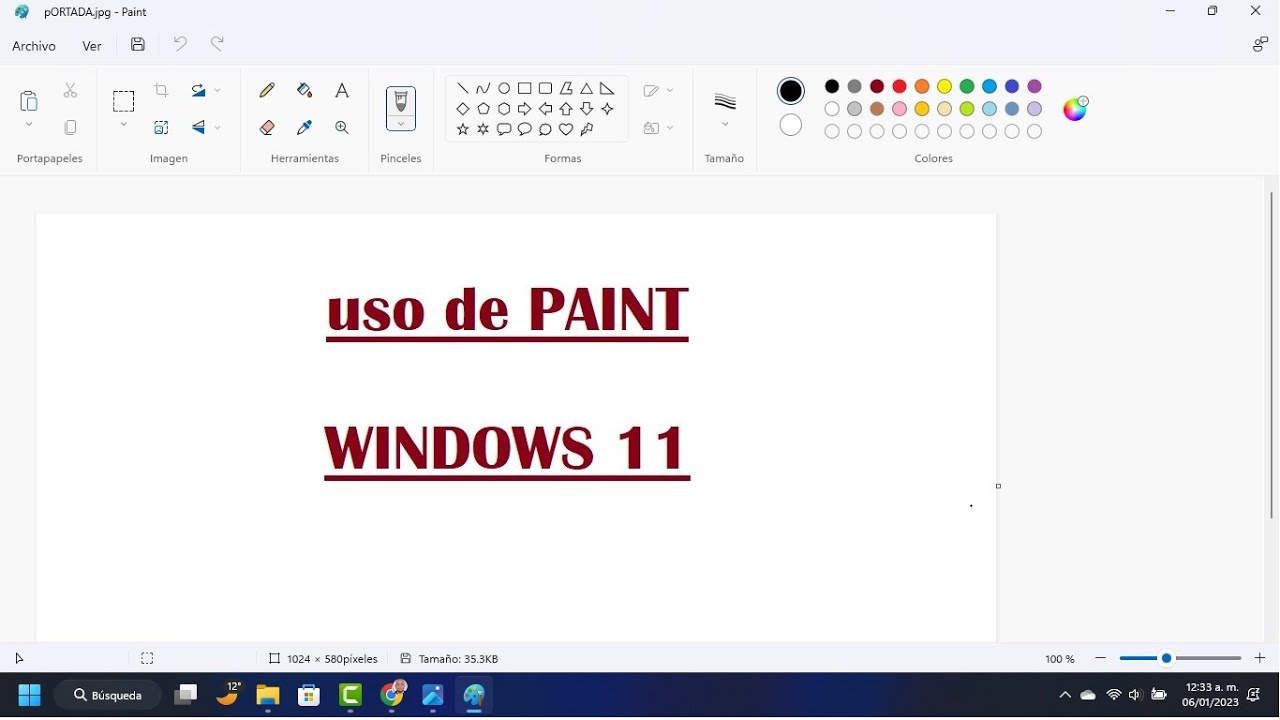The width and height of the screenshot is (1280, 720).
Task: Select the Right triangle shape
Action: pos(607,88)
